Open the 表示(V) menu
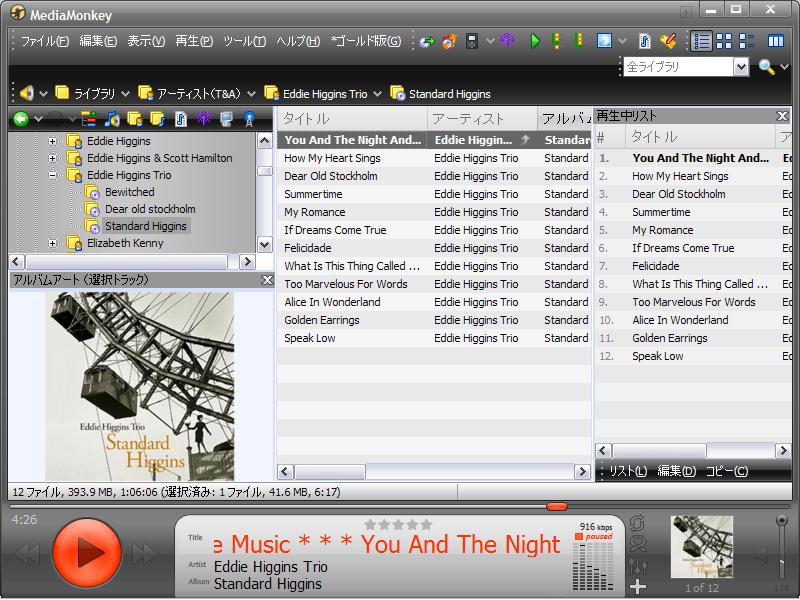The image size is (800, 600). (146, 41)
